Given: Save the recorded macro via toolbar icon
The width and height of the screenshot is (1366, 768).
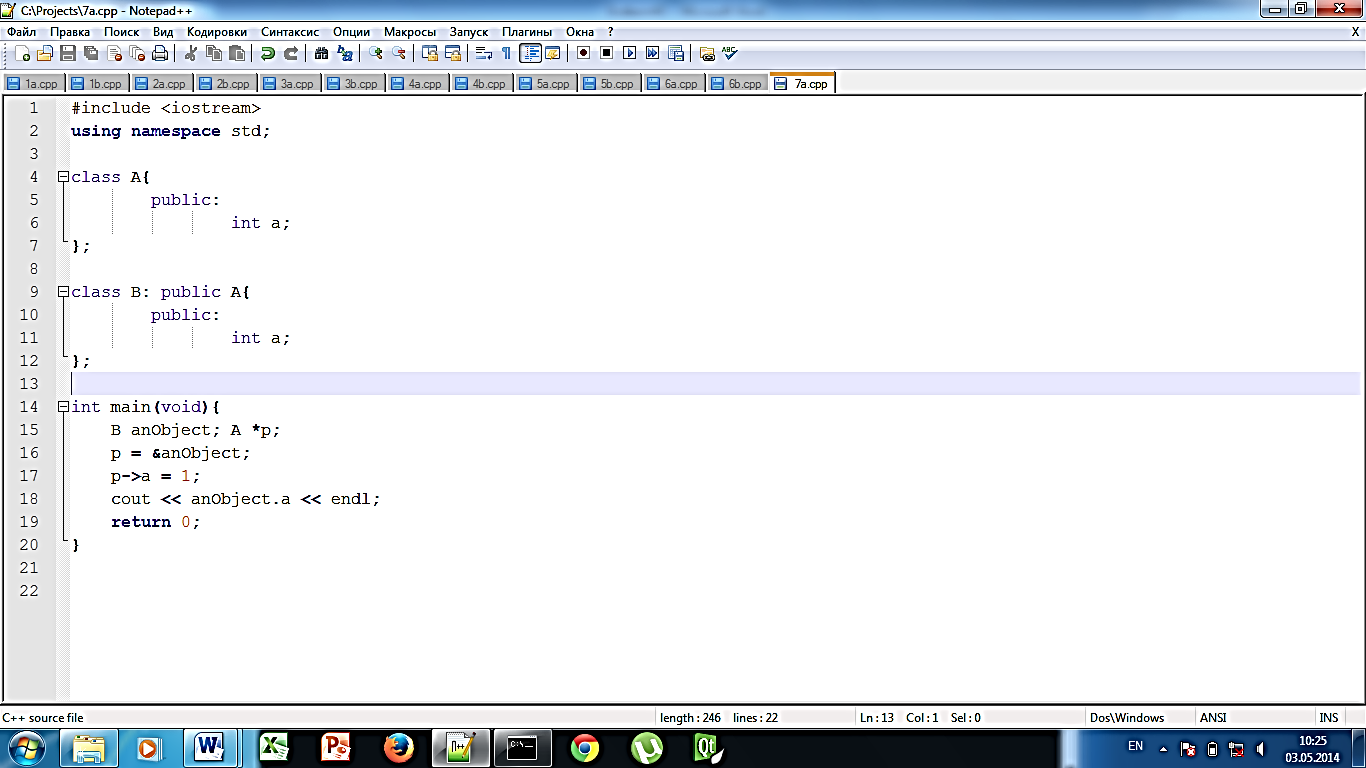Looking at the screenshot, I should click(x=676, y=54).
